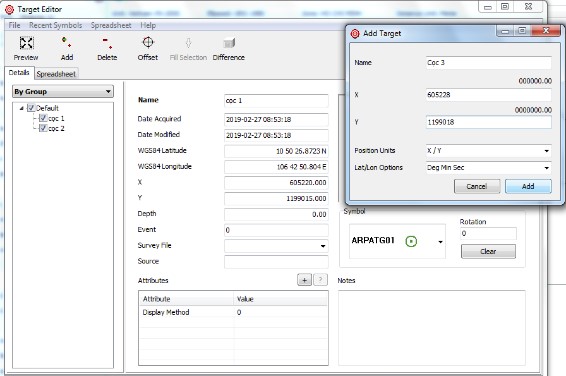Select coc 1 in the target tree
The height and width of the screenshot is (376, 566).
(56, 118)
